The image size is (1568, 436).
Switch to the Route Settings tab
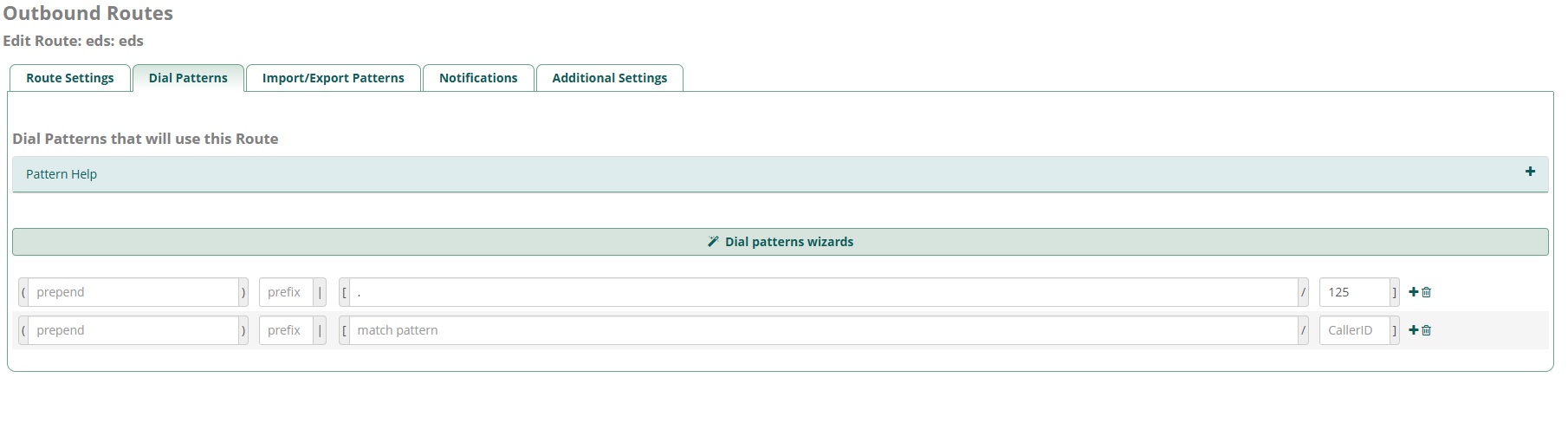pos(70,78)
